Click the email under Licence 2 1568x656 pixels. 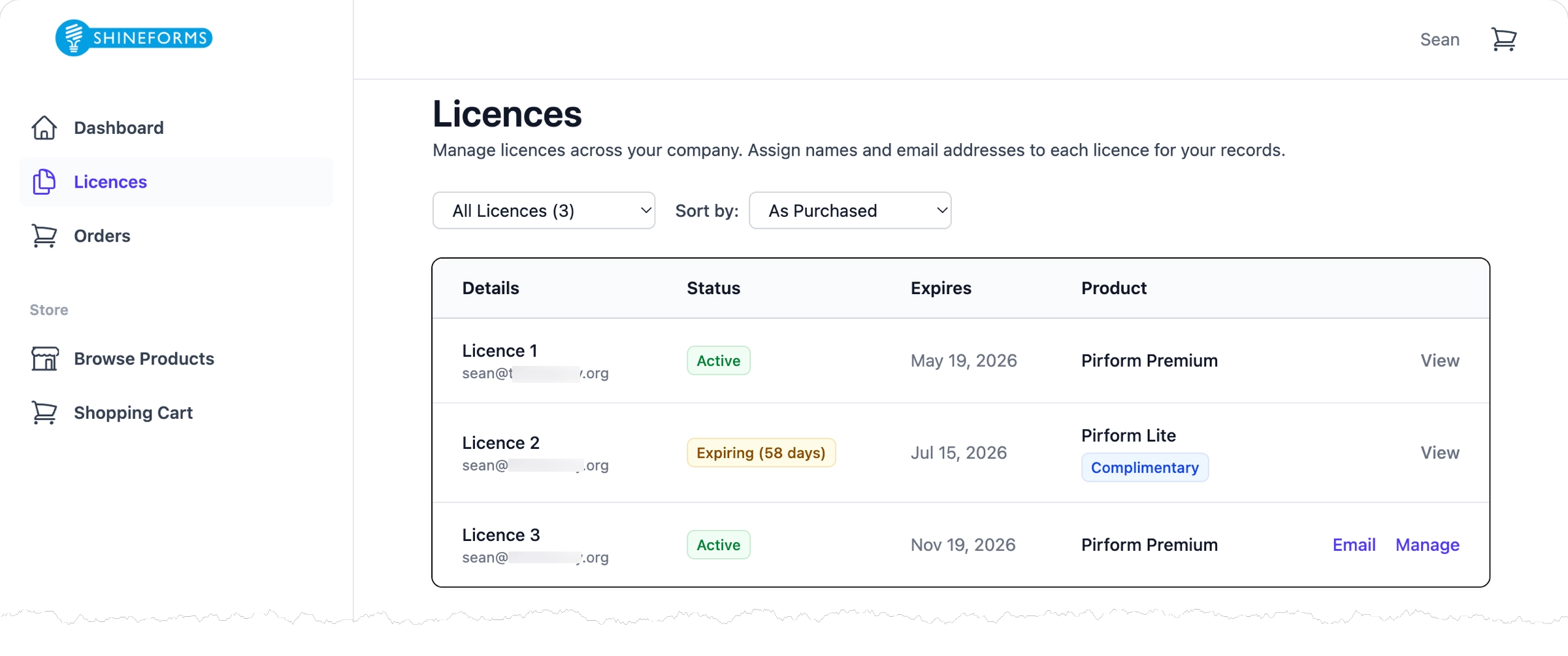(x=535, y=466)
